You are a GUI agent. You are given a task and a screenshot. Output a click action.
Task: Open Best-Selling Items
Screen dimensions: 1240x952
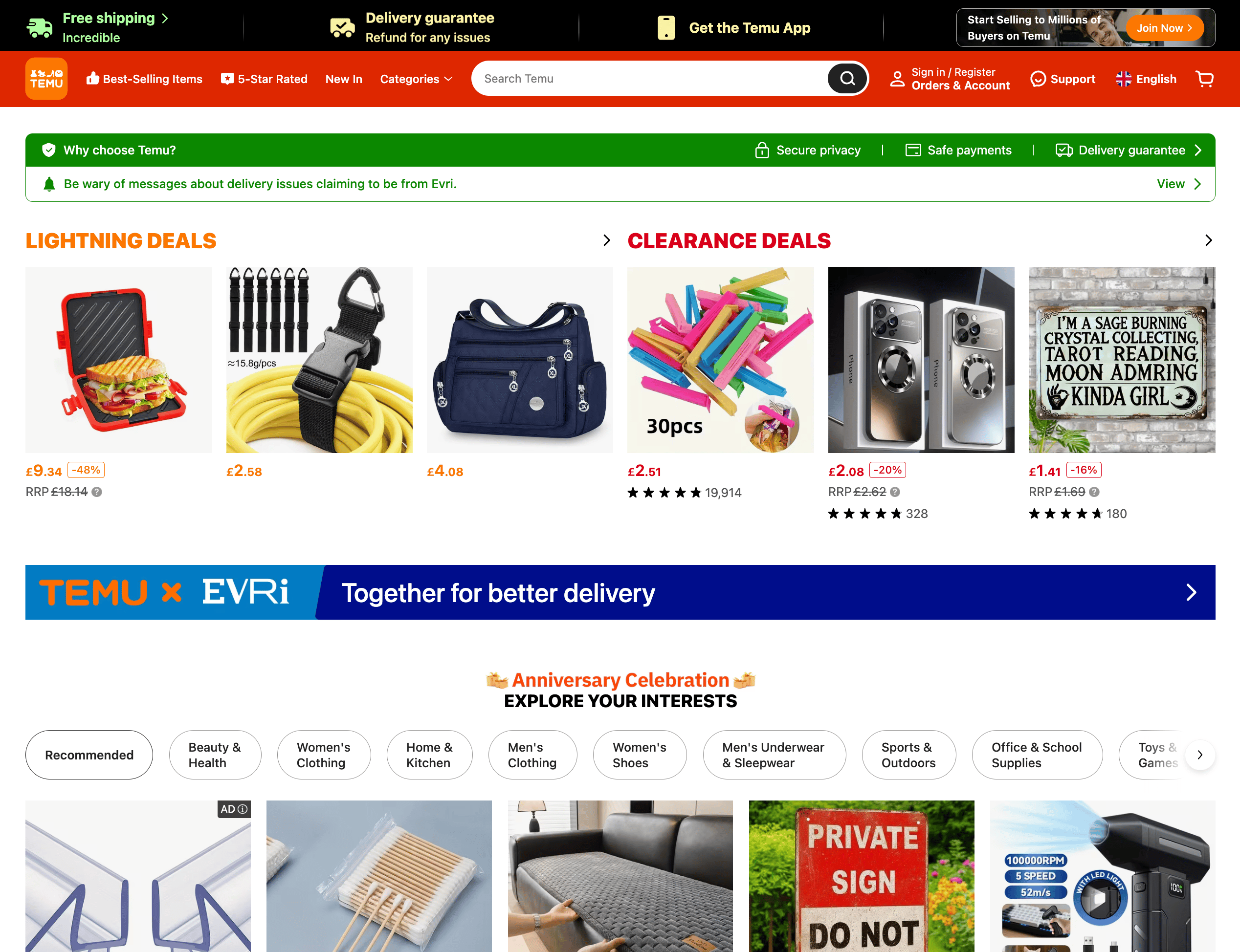tap(144, 79)
